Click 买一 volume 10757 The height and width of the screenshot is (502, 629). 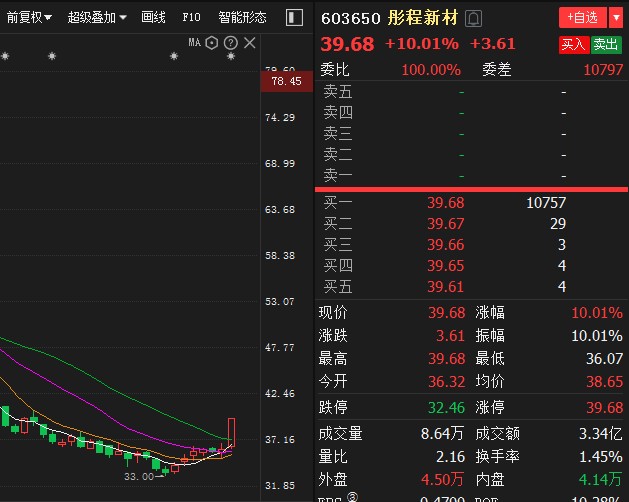coord(546,203)
